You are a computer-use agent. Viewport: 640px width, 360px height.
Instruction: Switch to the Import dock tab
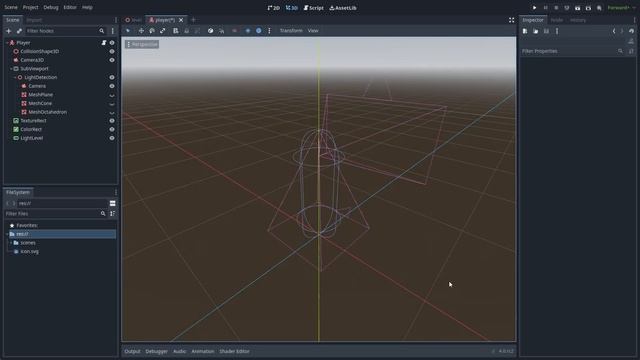tap(34, 20)
